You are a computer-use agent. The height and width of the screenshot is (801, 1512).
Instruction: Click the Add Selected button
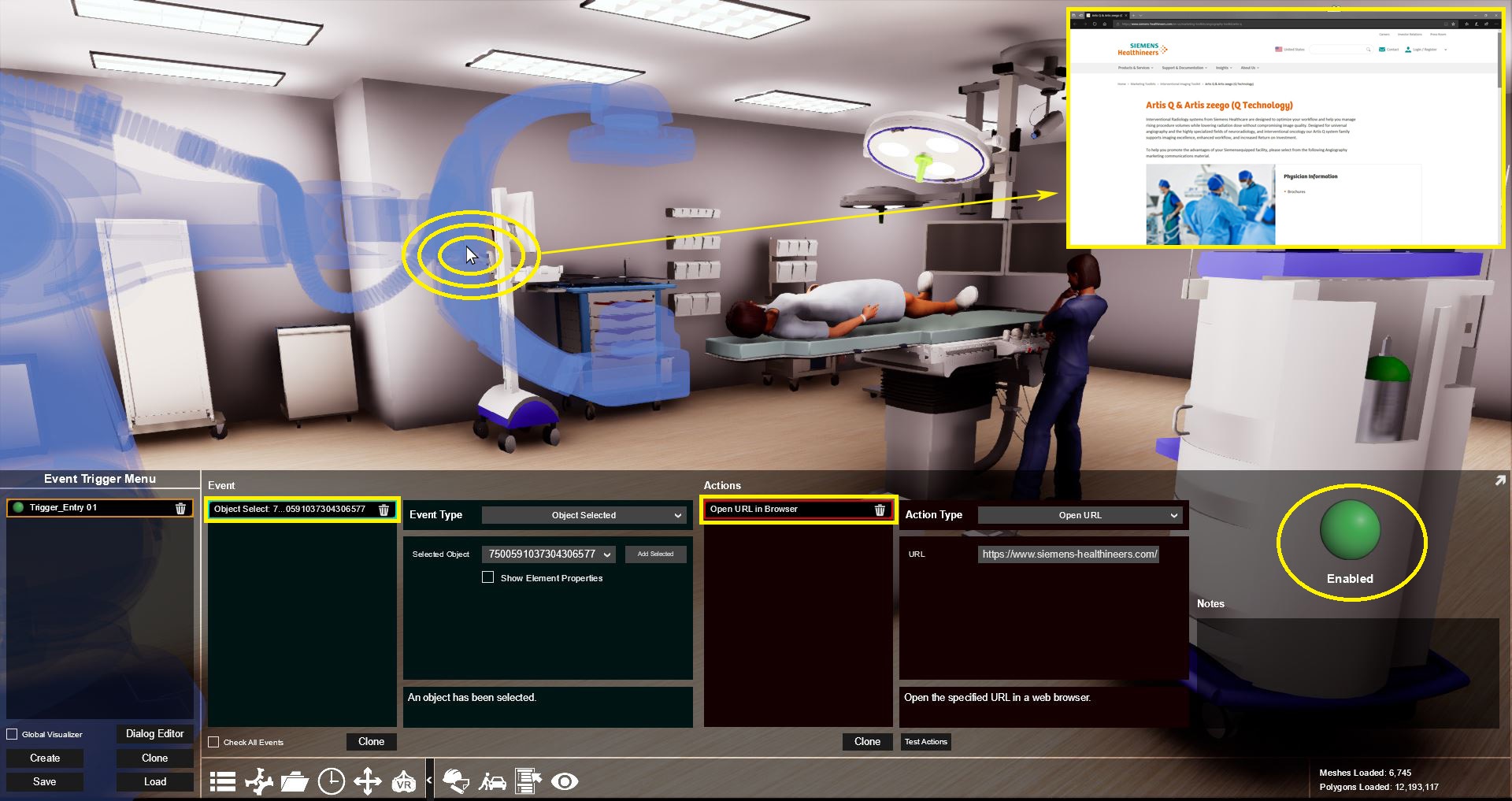click(x=656, y=554)
